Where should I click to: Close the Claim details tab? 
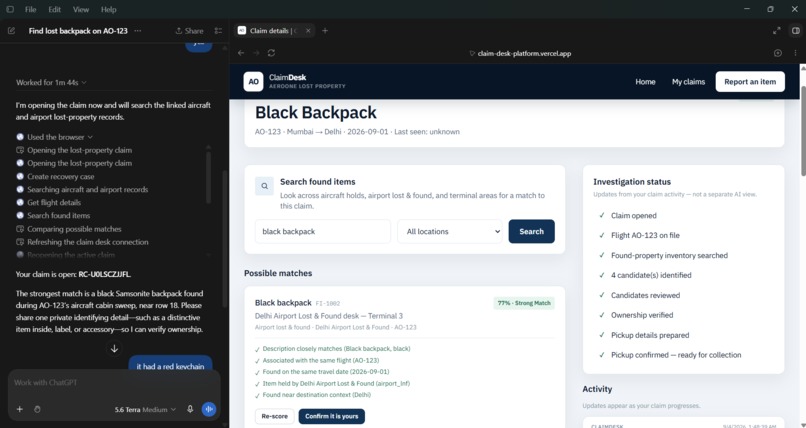(308, 31)
